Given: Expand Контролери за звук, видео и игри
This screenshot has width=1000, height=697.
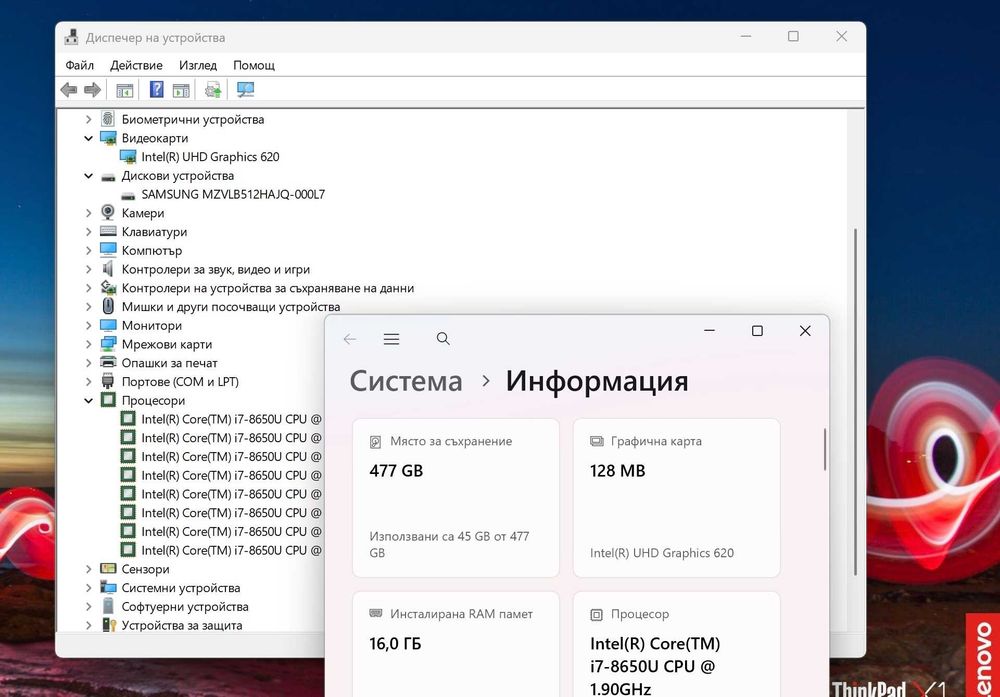Looking at the screenshot, I should 89,269.
